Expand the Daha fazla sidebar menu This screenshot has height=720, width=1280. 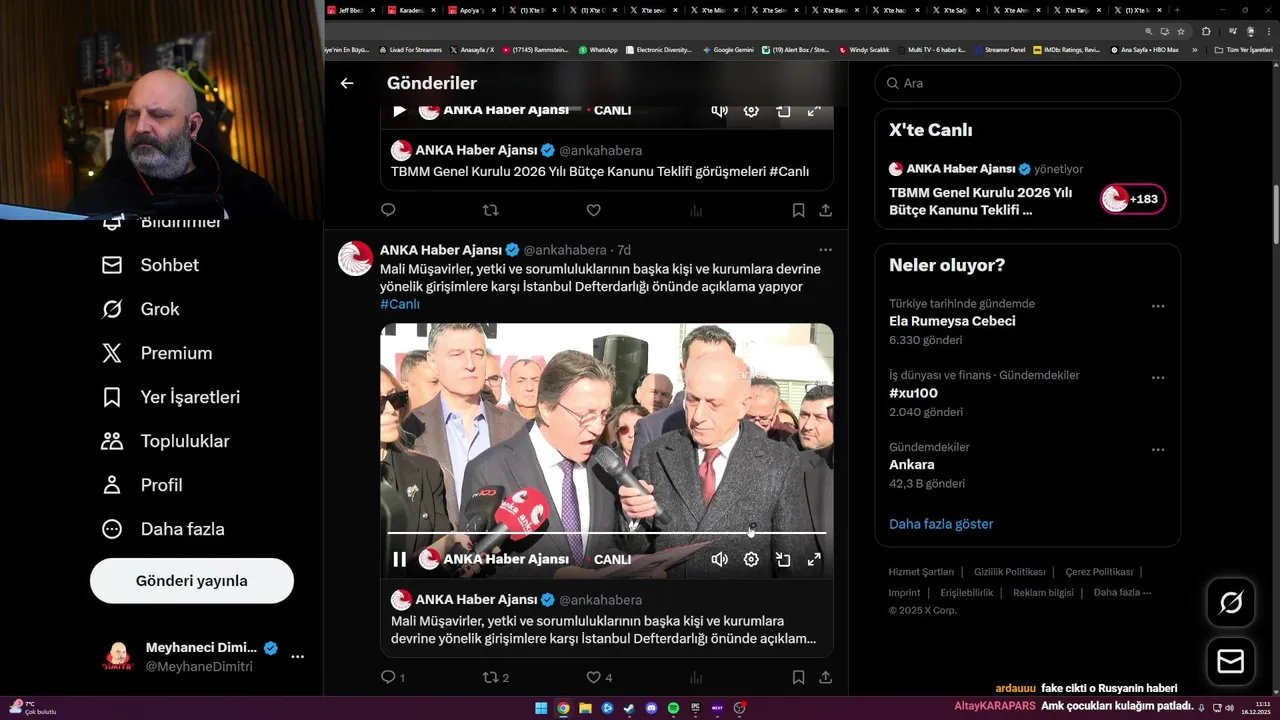163,529
